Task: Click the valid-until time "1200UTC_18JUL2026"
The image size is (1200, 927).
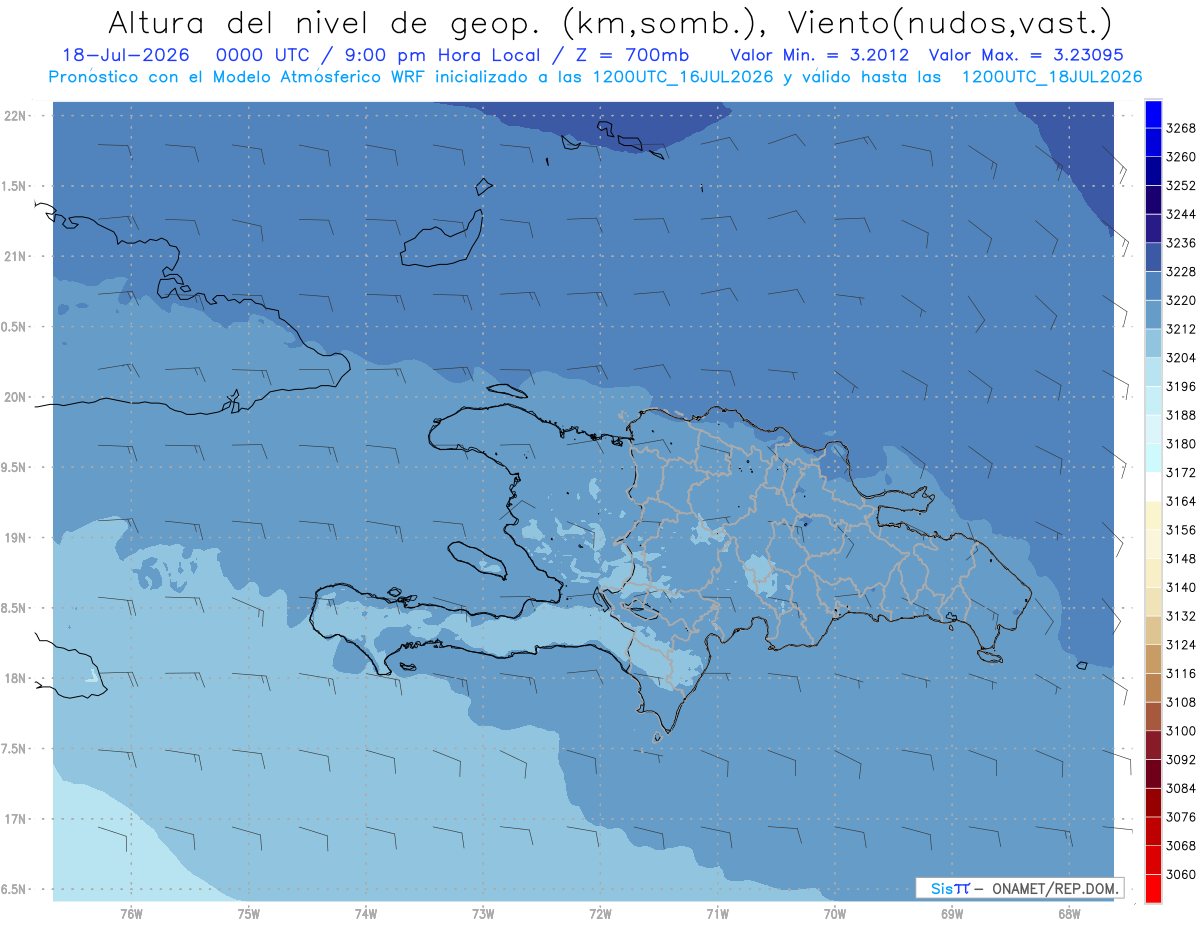Action: tap(1052, 77)
